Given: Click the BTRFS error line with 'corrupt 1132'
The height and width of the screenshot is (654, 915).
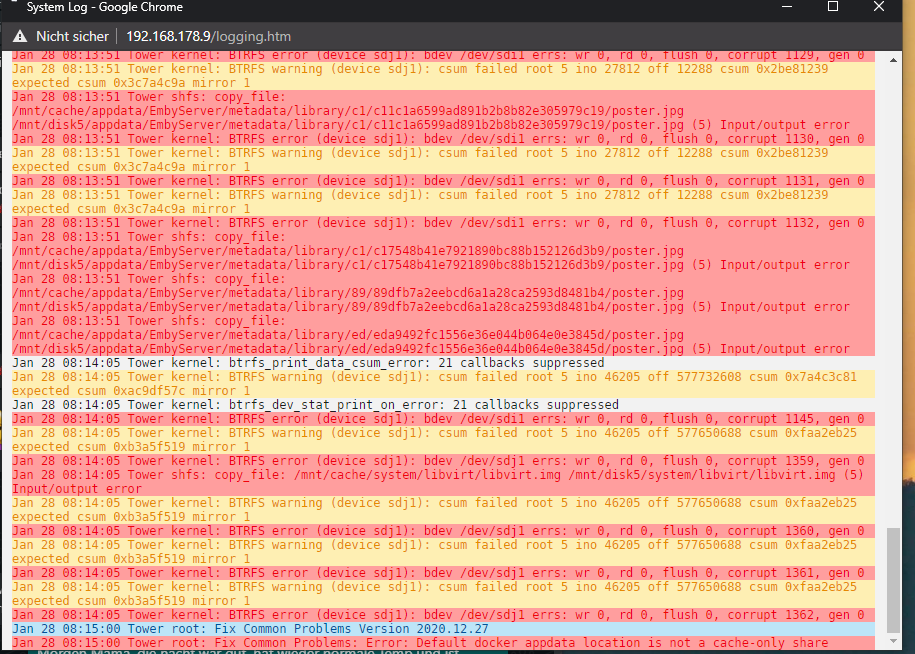Looking at the screenshot, I should coord(443,223).
